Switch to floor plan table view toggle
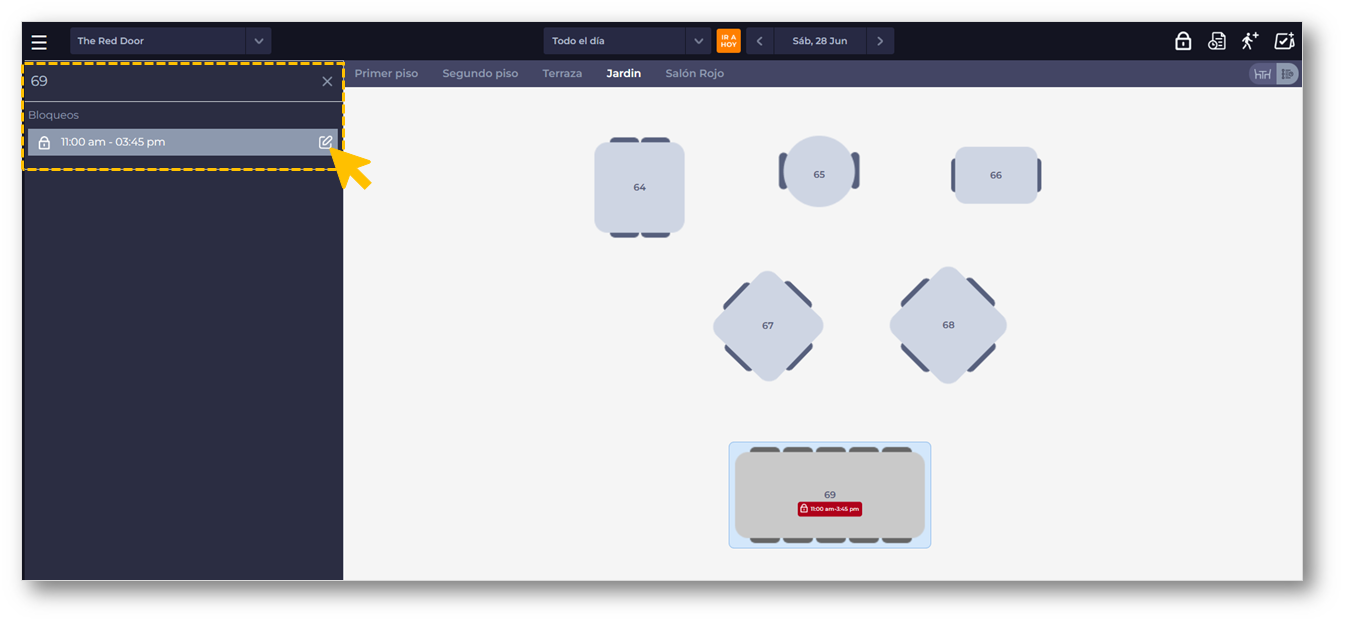The height and width of the screenshot is (623, 1345). [1263, 74]
